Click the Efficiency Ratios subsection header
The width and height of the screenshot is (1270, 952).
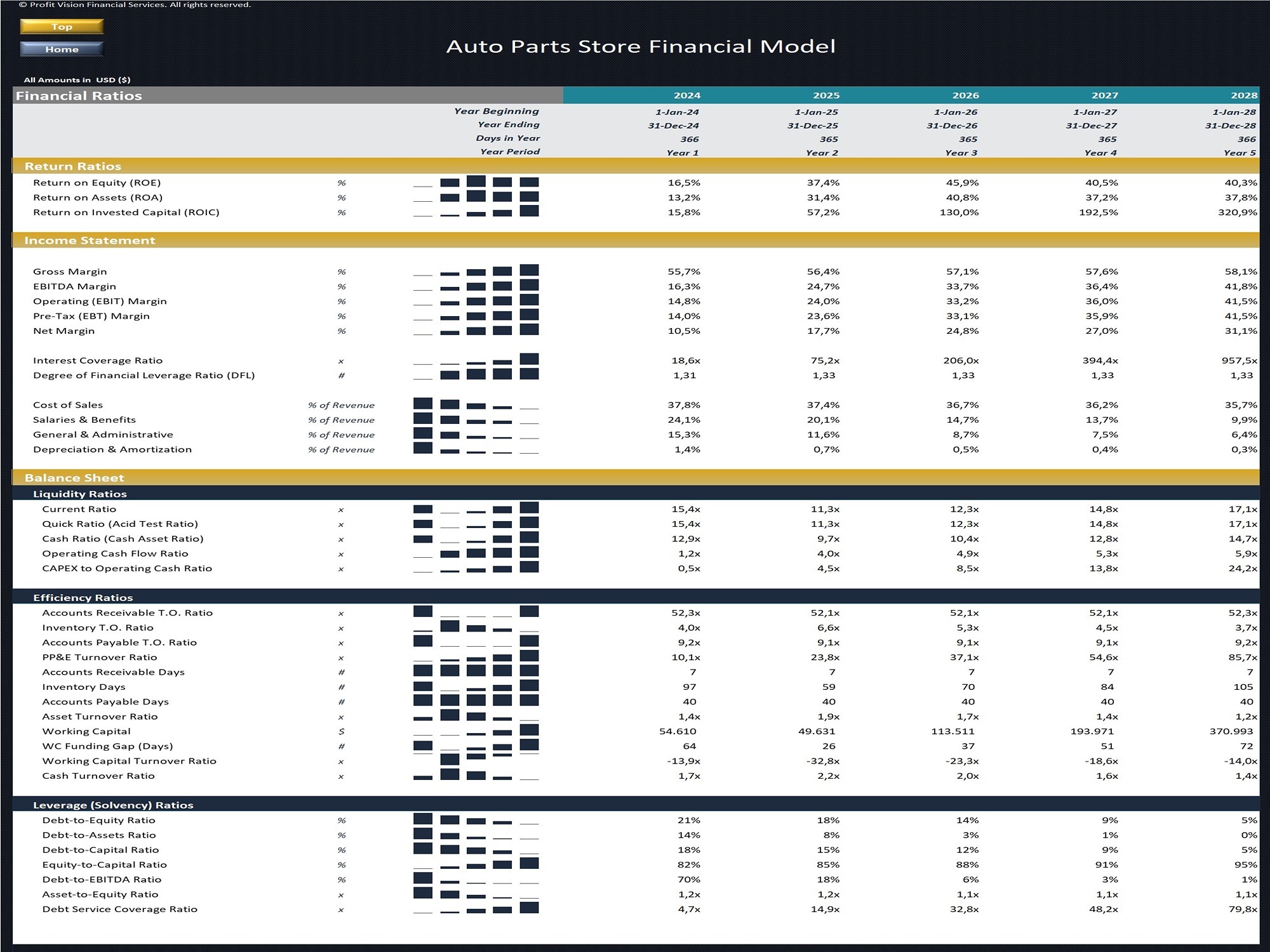click(x=636, y=597)
